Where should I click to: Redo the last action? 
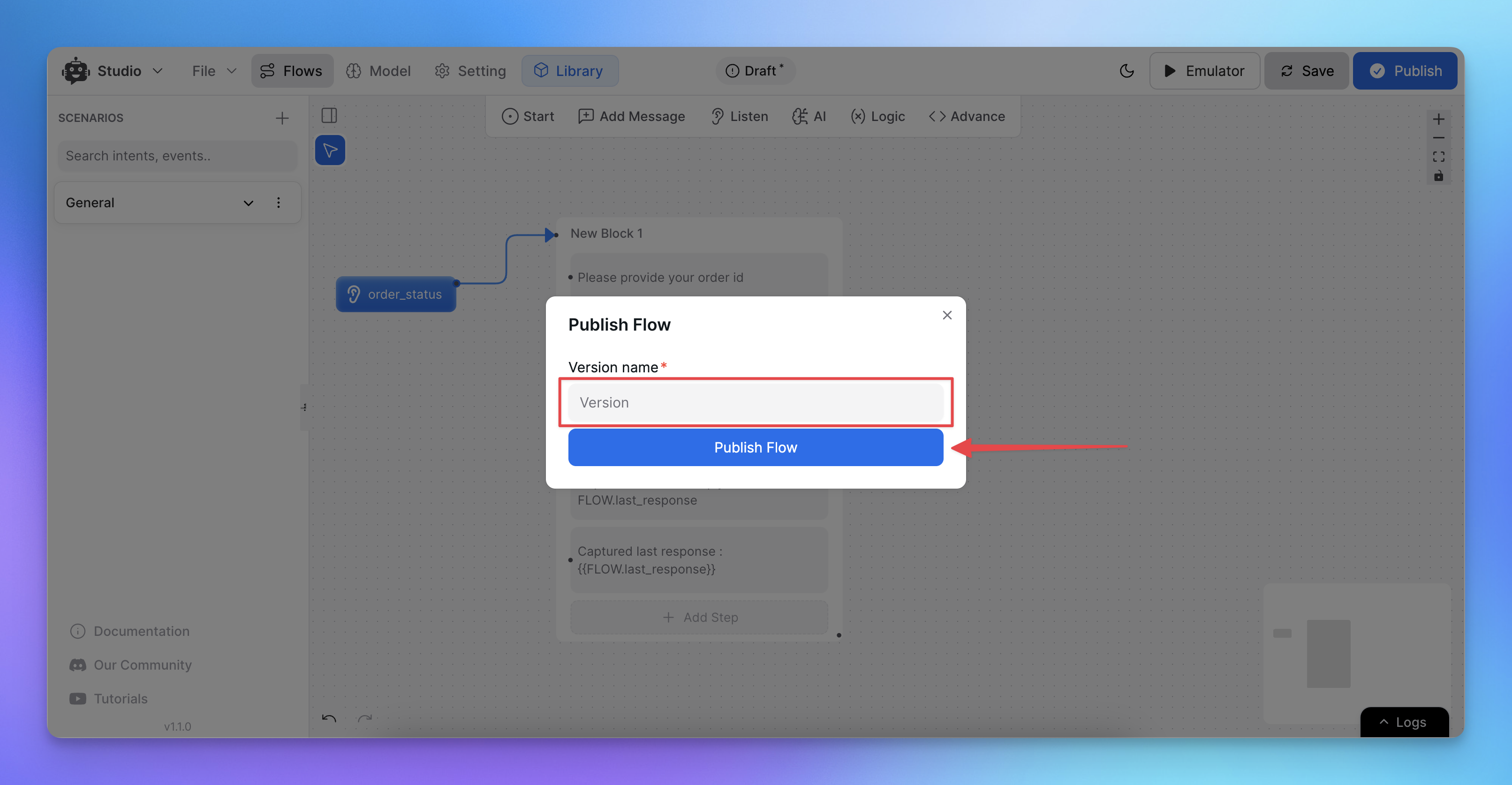pos(364,719)
